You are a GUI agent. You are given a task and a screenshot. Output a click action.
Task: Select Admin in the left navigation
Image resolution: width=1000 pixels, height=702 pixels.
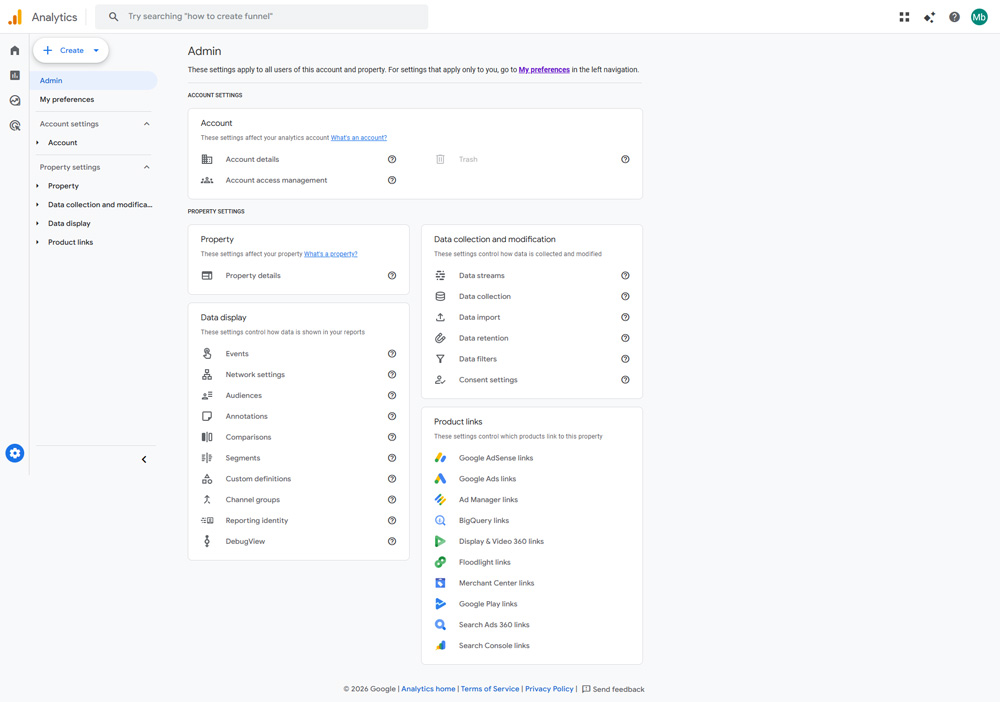click(x=96, y=80)
